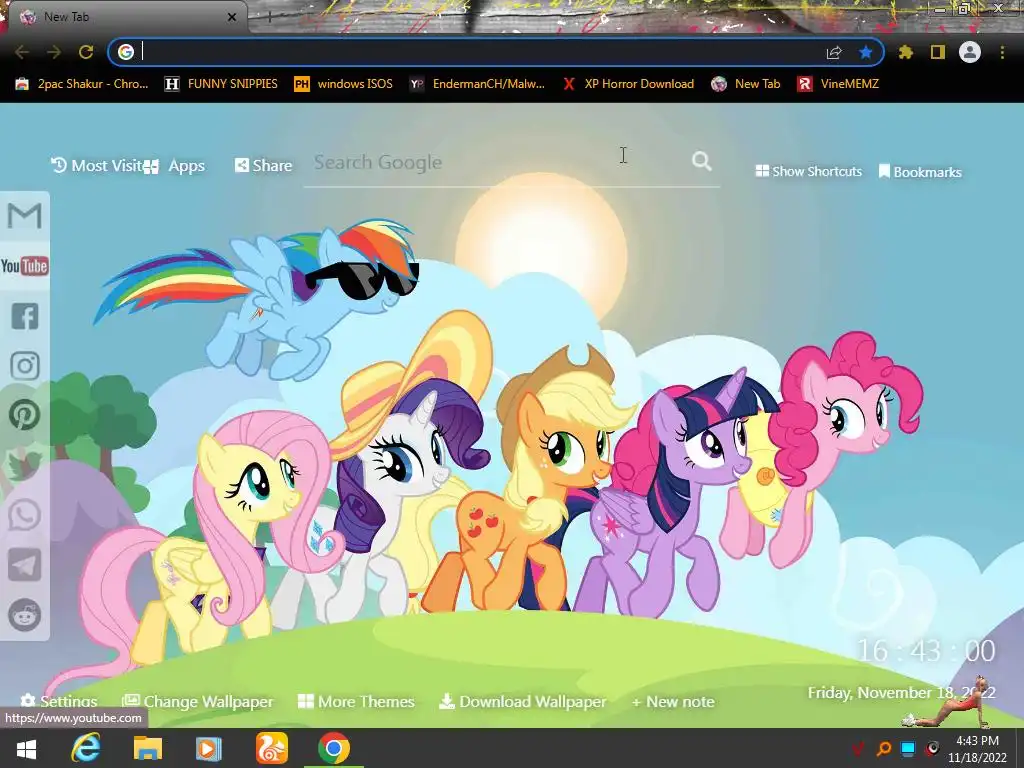Image resolution: width=1024 pixels, height=768 pixels.
Task: Open UC Browser taskbar icon
Action: [271, 748]
